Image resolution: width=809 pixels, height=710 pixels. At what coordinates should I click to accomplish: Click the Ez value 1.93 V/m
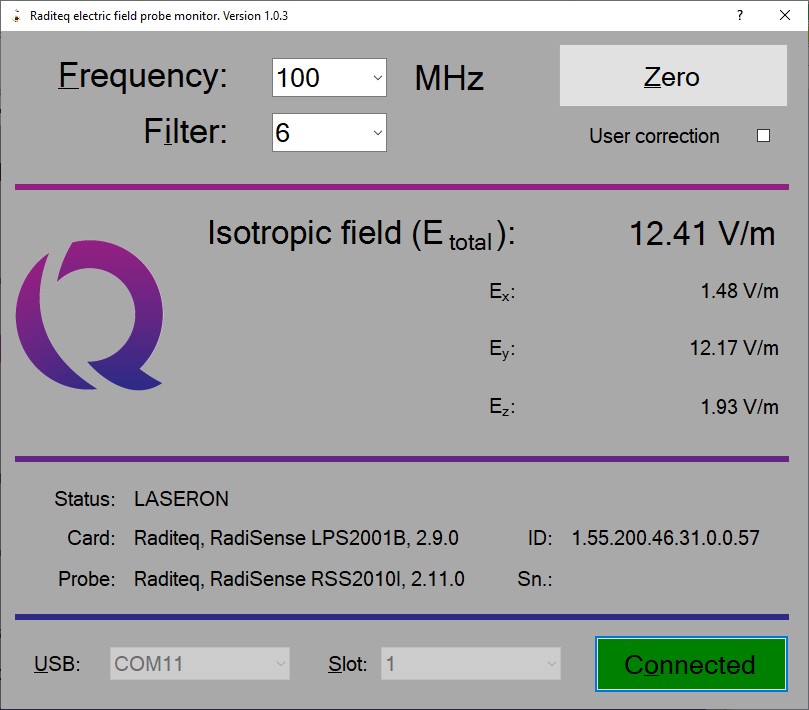coord(739,406)
